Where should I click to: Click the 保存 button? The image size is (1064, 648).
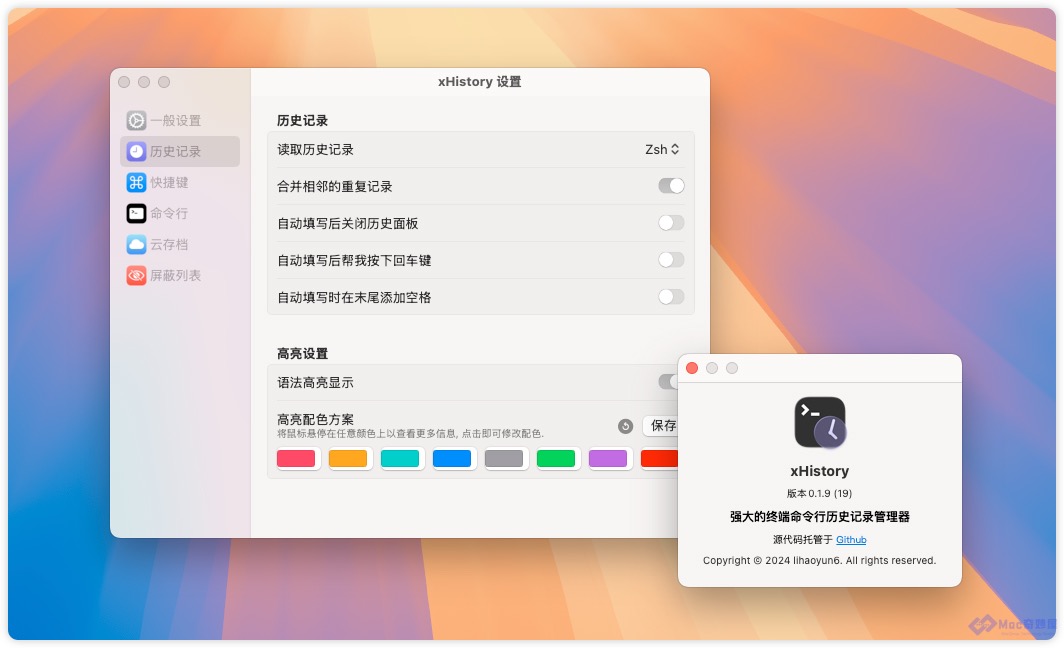(661, 425)
